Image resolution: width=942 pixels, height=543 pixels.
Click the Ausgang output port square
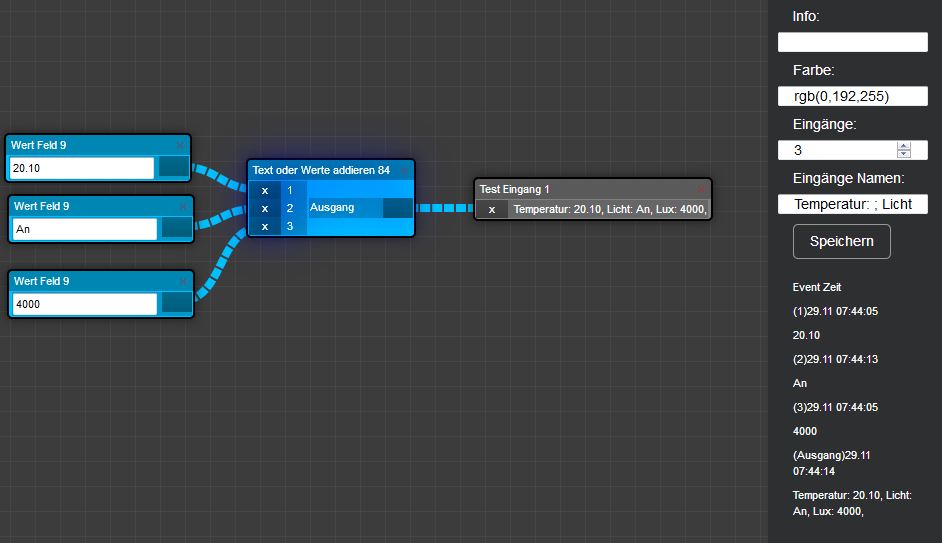(x=398, y=208)
